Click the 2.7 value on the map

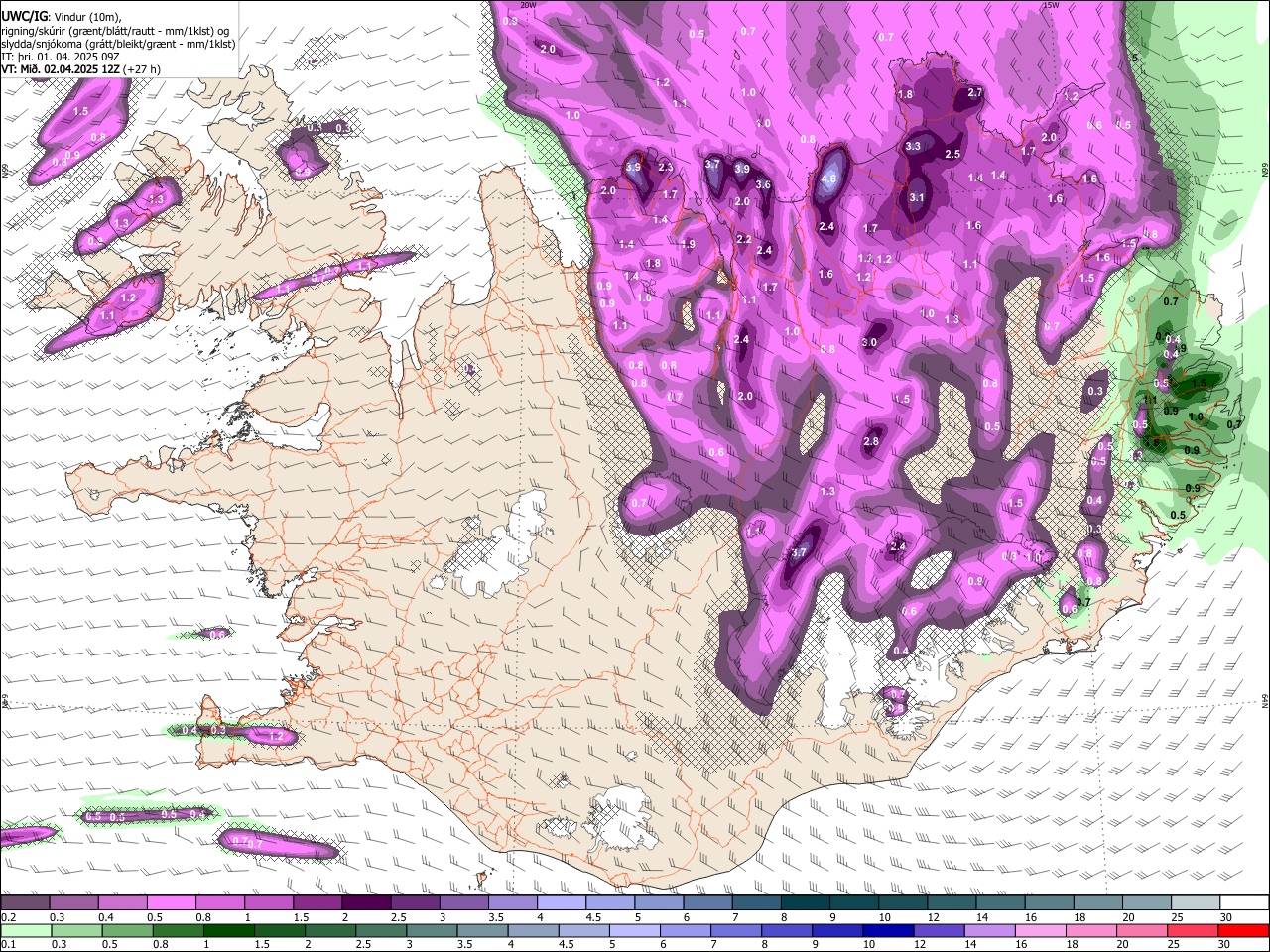point(974,93)
